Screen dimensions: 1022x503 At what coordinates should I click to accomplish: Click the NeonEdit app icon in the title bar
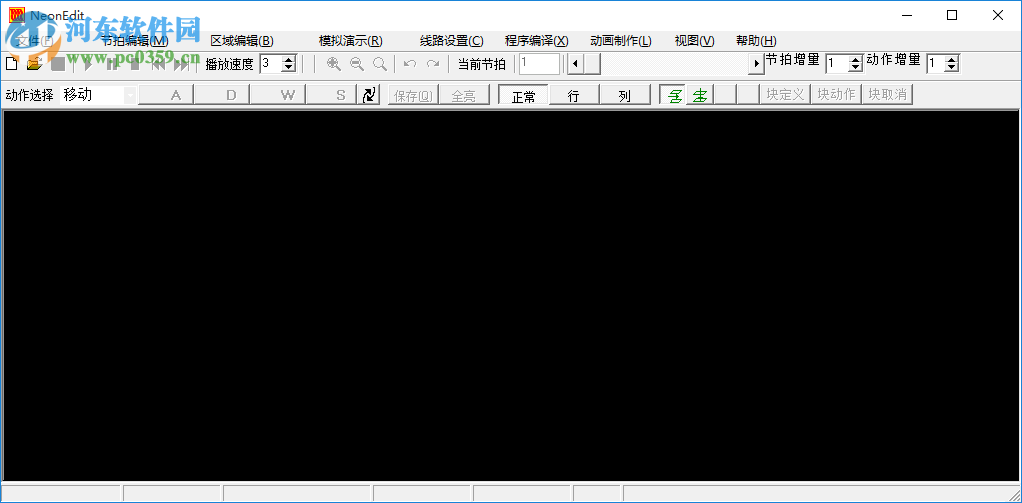pyautogui.click(x=15, y=14)
